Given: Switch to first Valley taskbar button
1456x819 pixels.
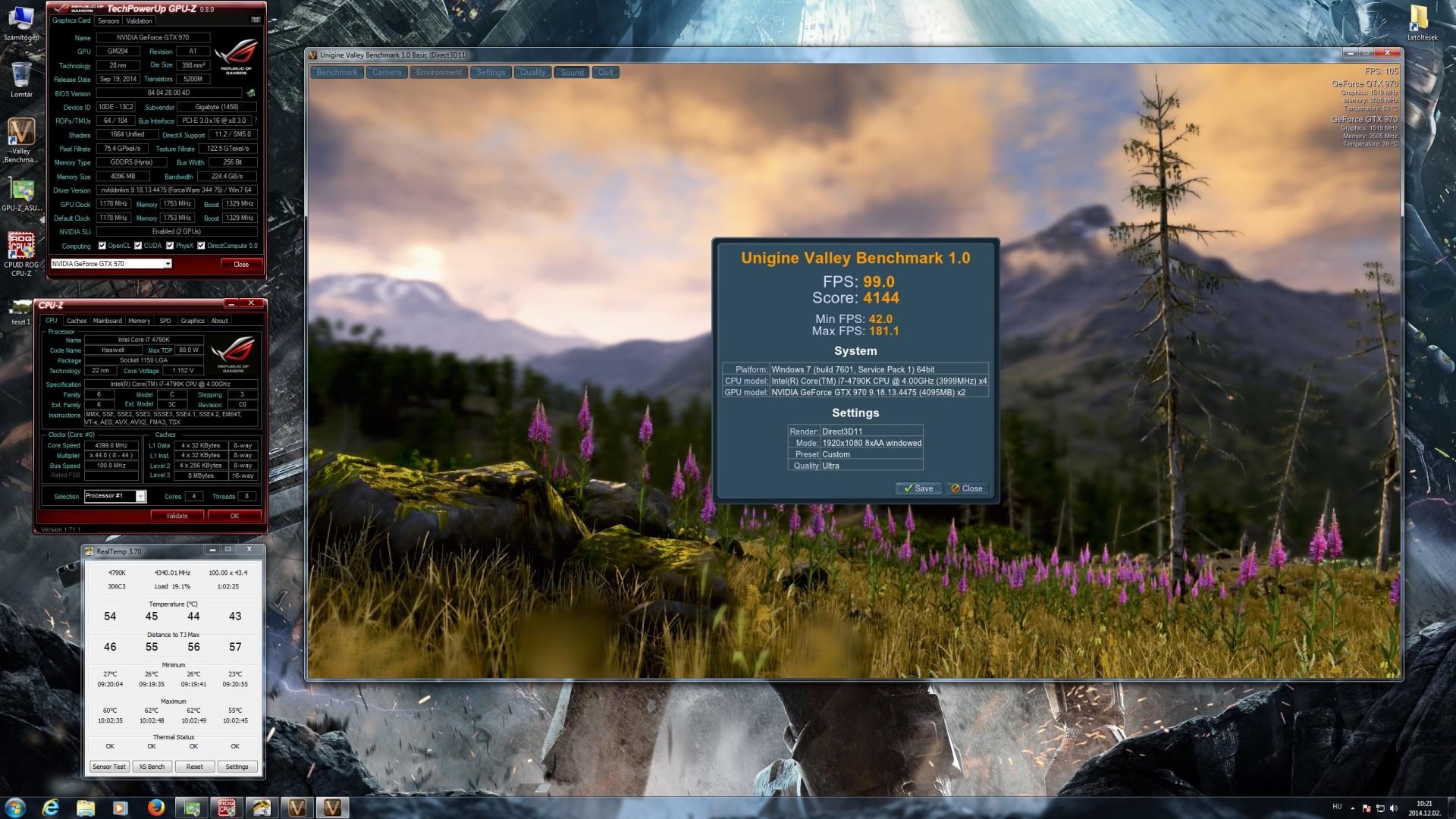Looking at the screenshot, I should (x=297, y=808).
